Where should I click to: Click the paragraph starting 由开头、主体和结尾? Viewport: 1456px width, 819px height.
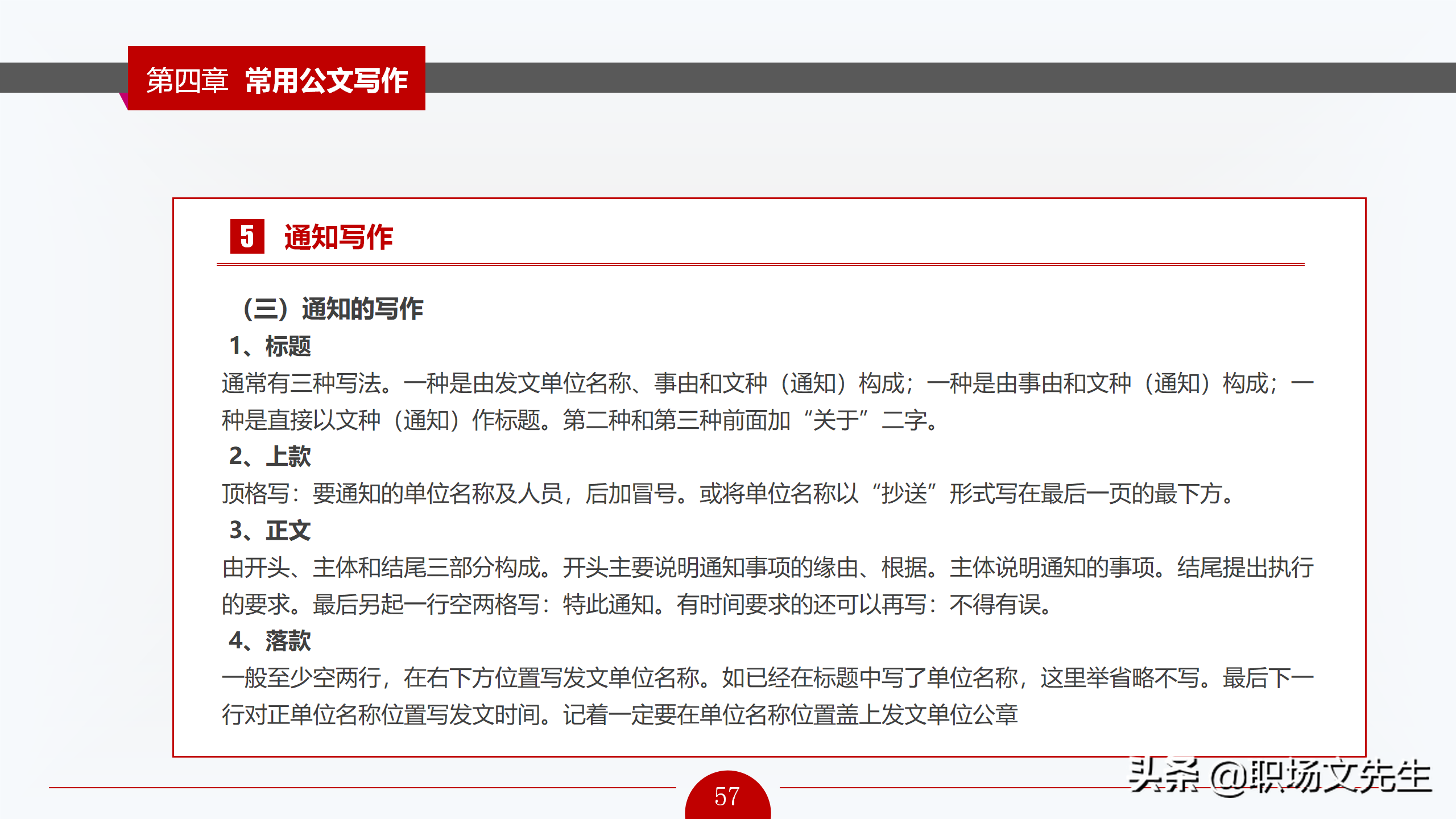coord(767,568)
